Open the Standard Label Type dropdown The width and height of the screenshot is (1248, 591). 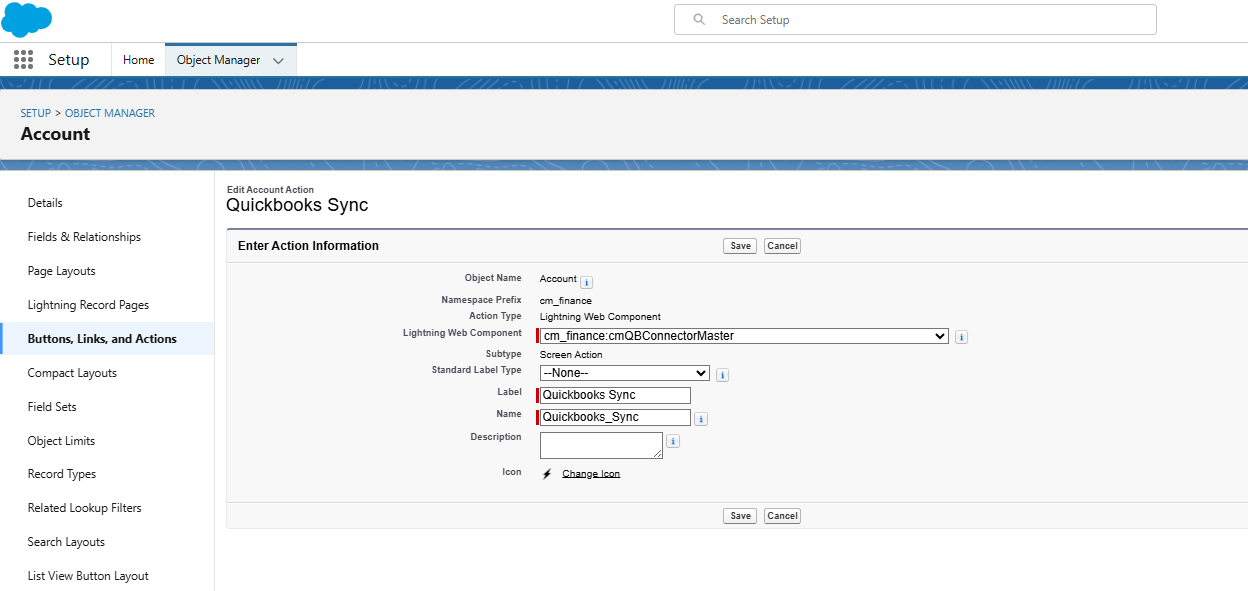click(625, 373)
